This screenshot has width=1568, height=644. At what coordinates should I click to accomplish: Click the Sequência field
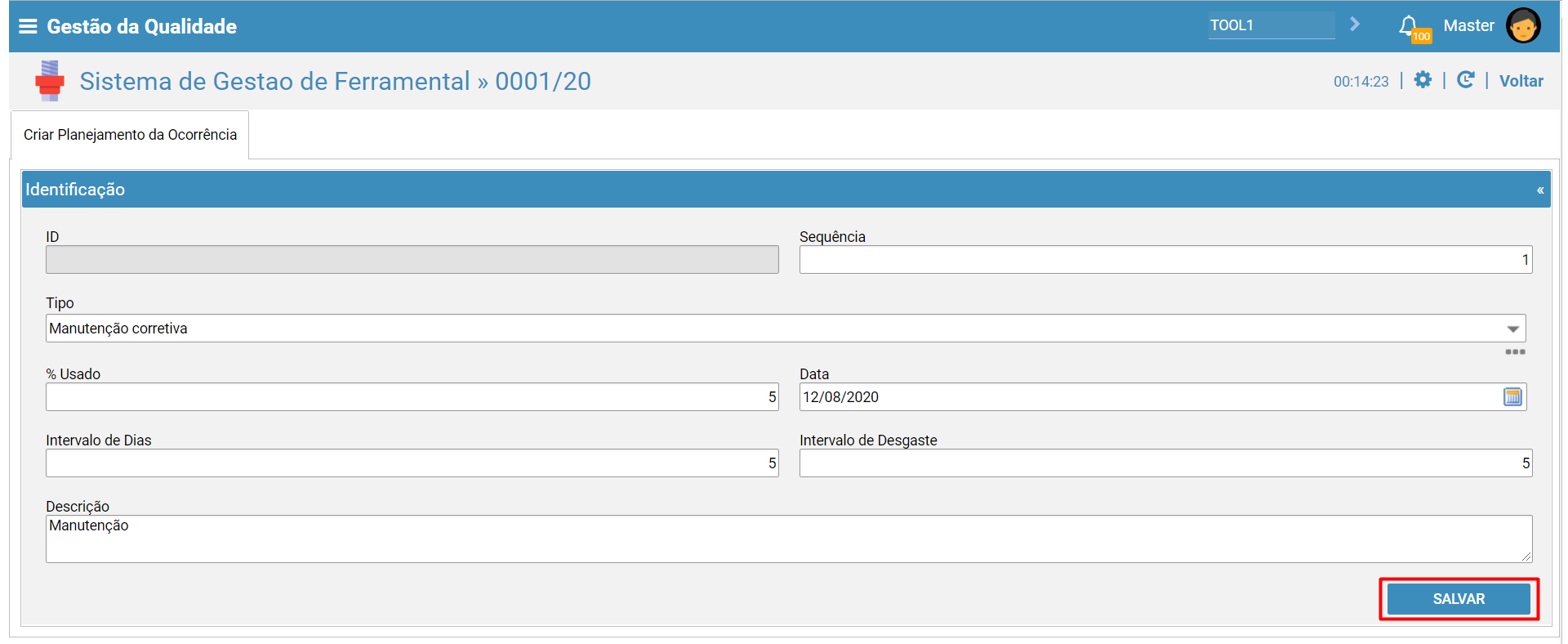coord(1165,260)
